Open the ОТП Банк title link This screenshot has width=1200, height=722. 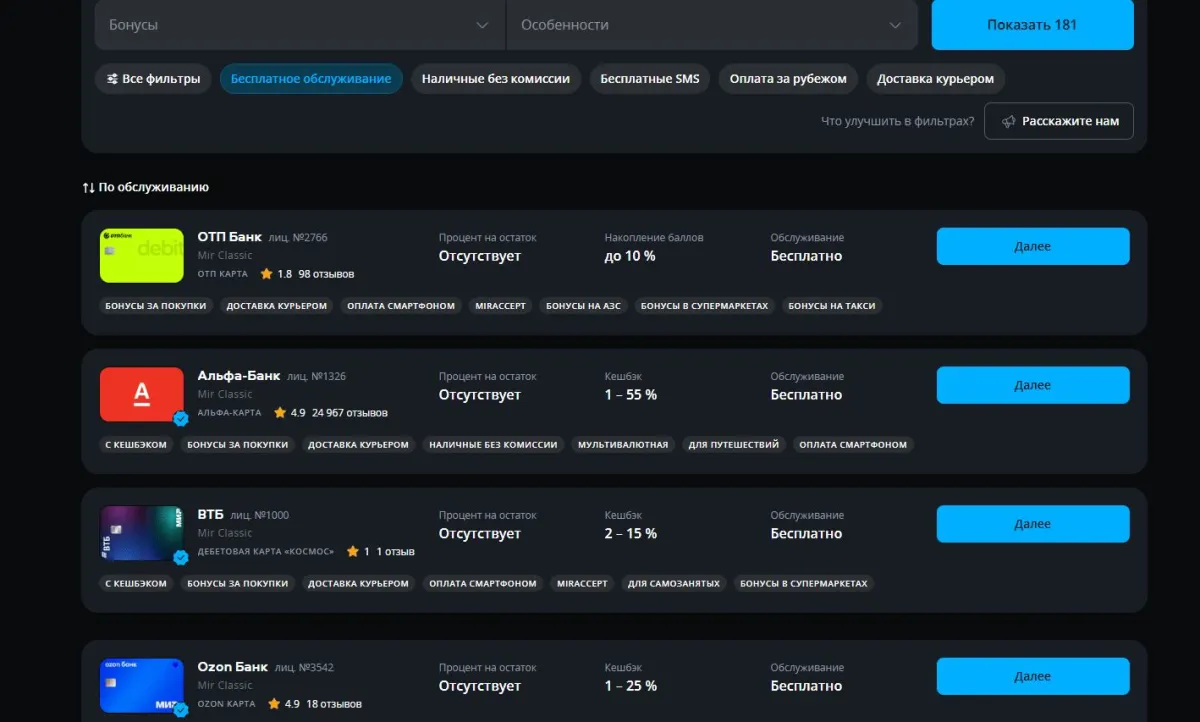pos(230,237)
